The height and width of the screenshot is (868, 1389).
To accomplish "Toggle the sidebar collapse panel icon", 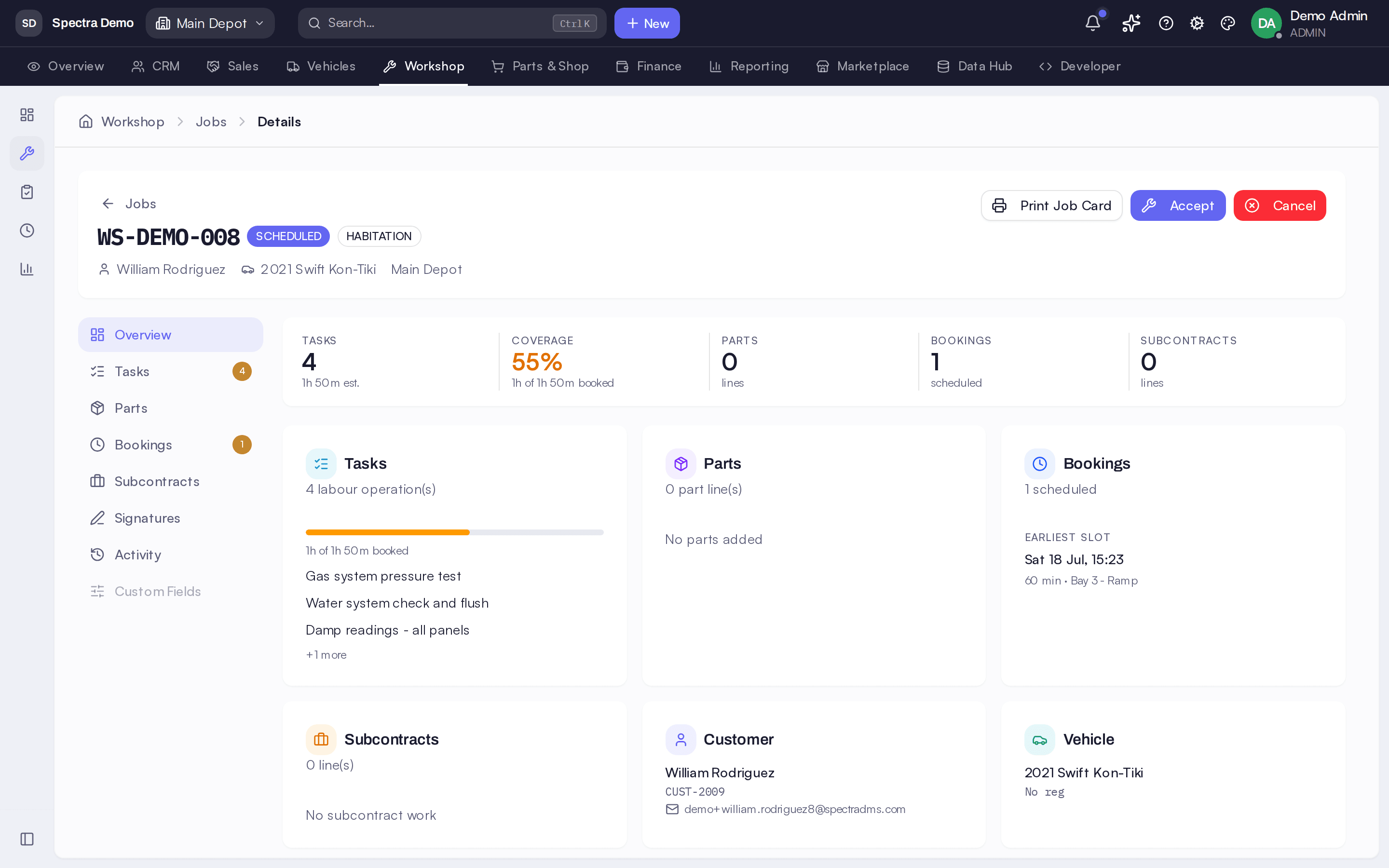I will (x=27, y=839).
